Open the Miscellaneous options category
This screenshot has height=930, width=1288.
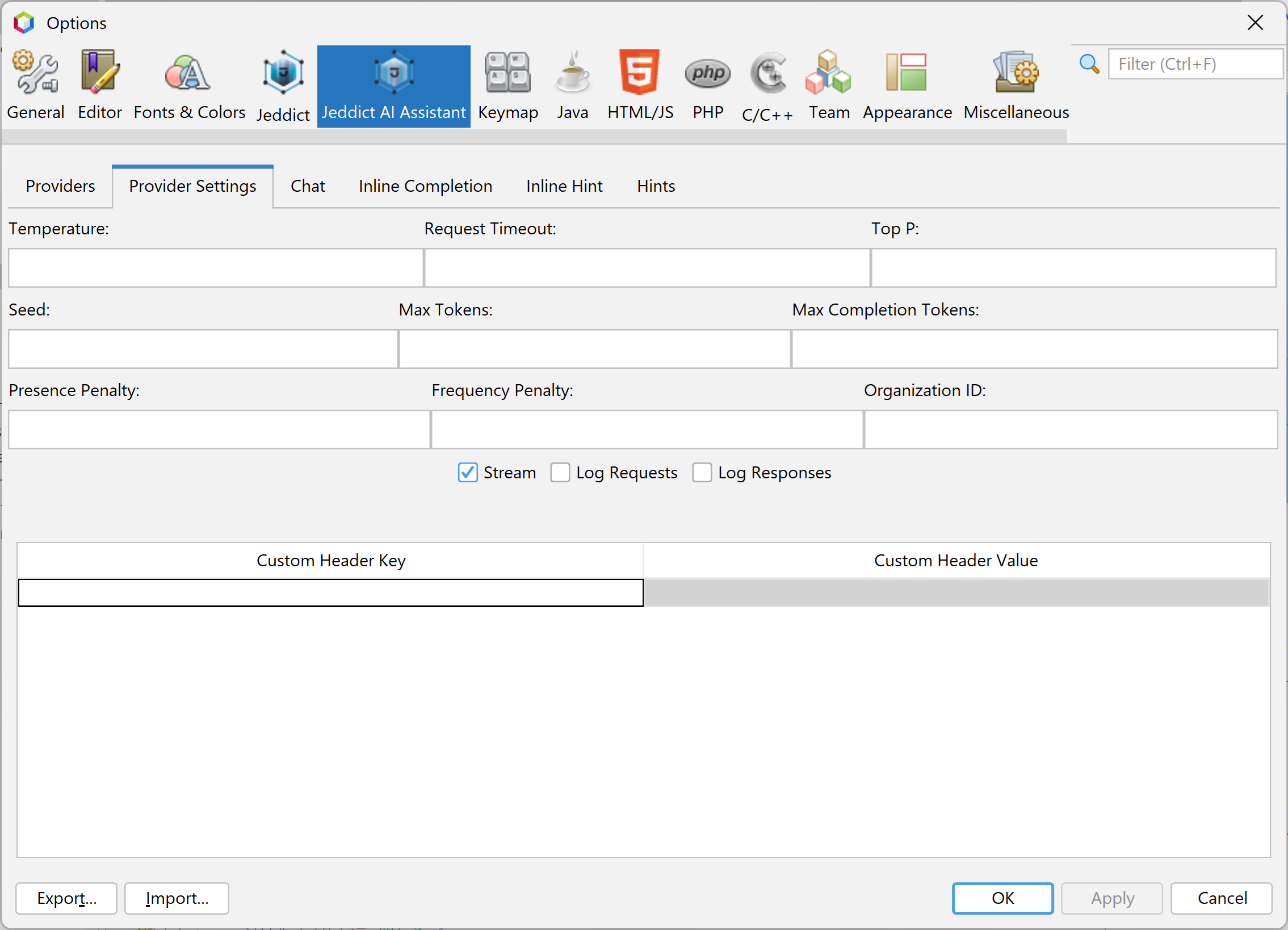tap(1016, 85)
